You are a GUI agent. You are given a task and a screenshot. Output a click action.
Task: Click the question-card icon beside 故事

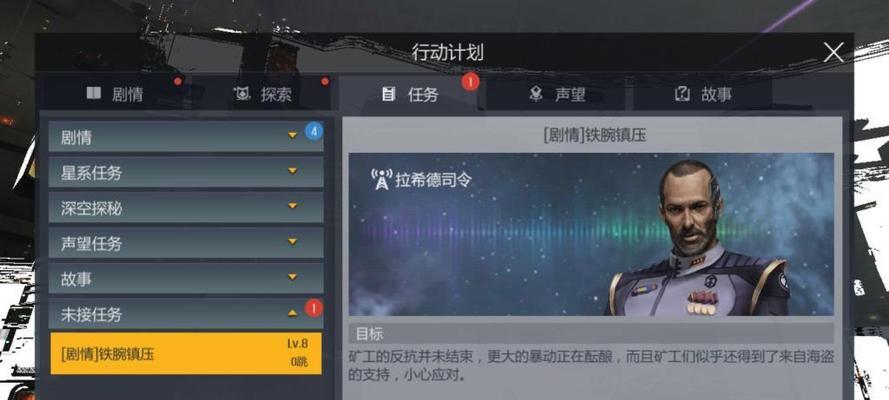click(x=682, y=94)
